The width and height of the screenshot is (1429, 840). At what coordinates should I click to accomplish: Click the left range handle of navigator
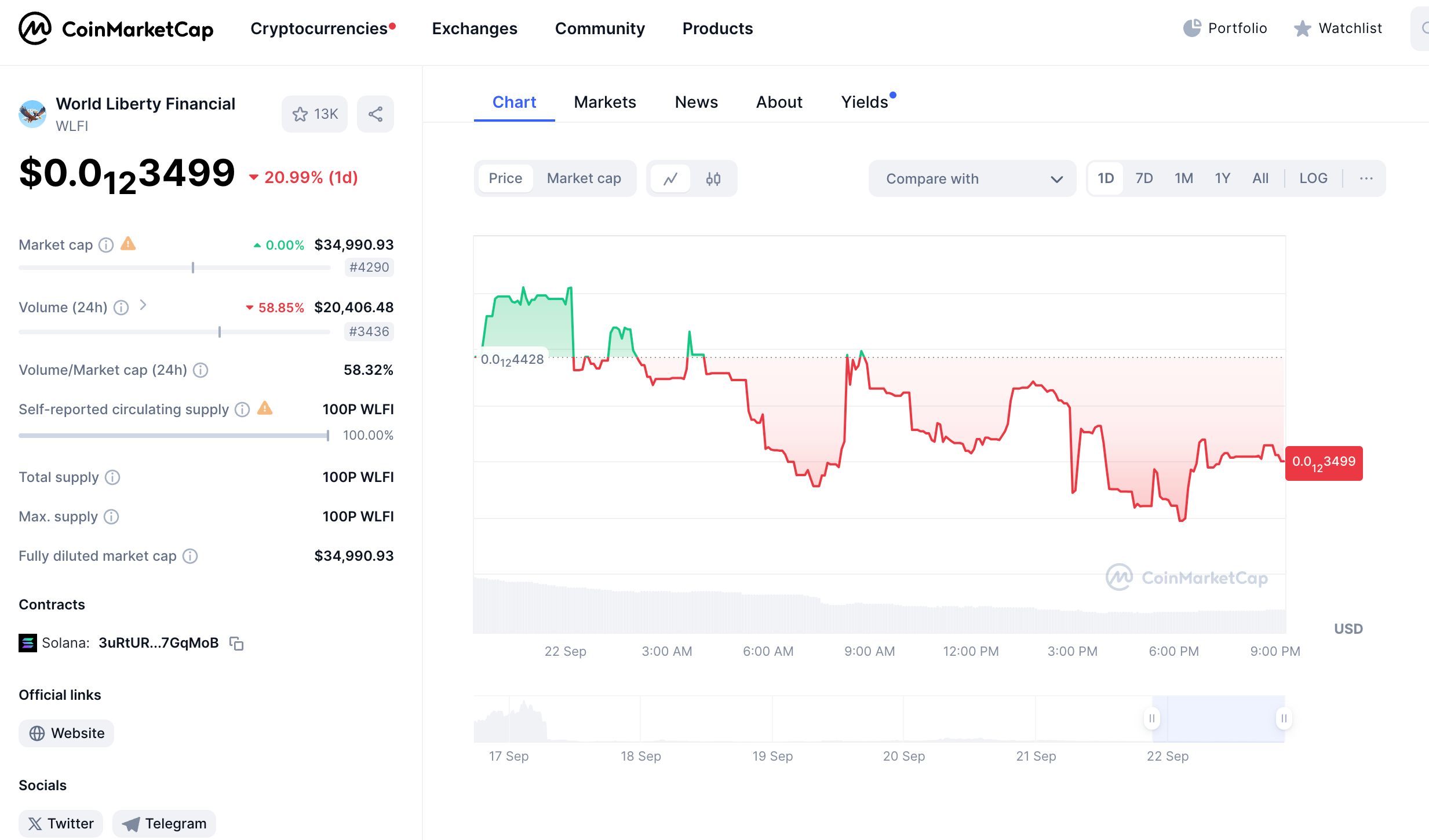[x=1152, y=719]
